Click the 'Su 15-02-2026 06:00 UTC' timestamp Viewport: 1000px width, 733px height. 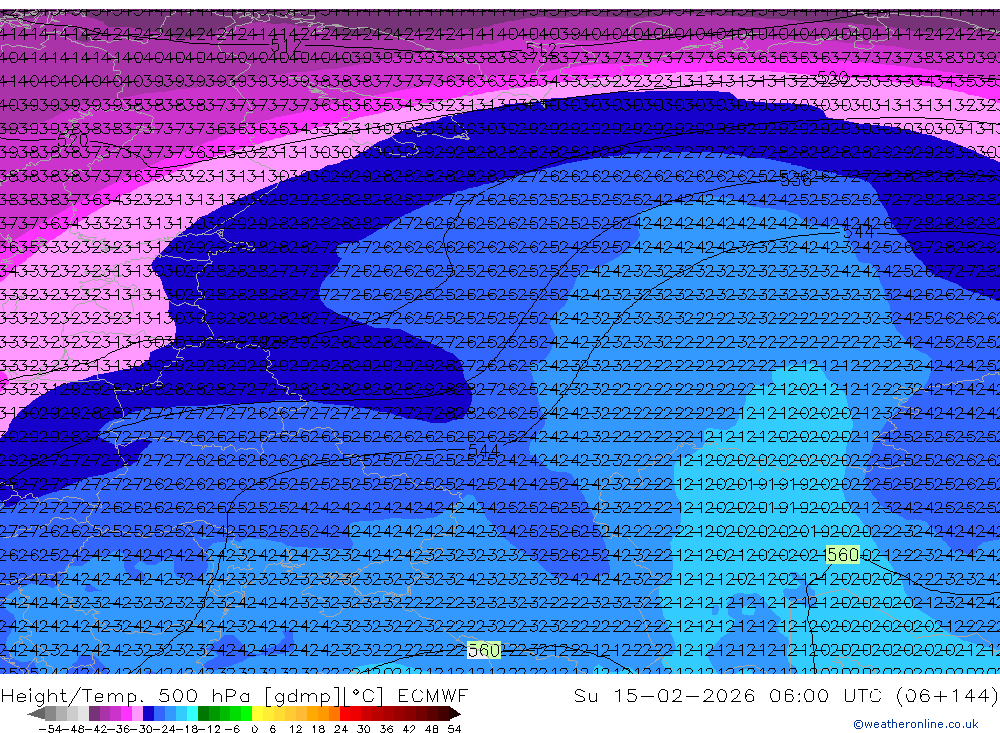[728, 695]
